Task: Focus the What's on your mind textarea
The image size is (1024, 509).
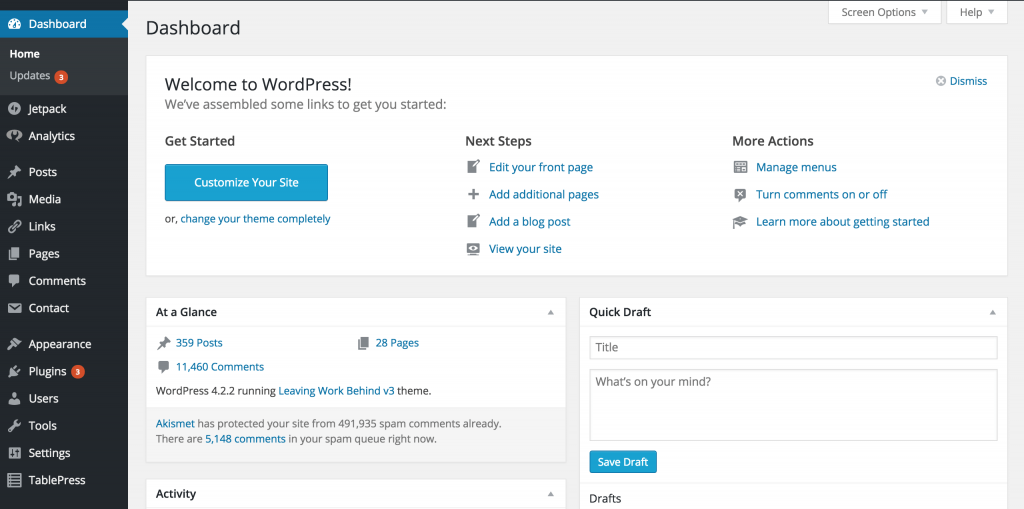Action: (793, 405)
